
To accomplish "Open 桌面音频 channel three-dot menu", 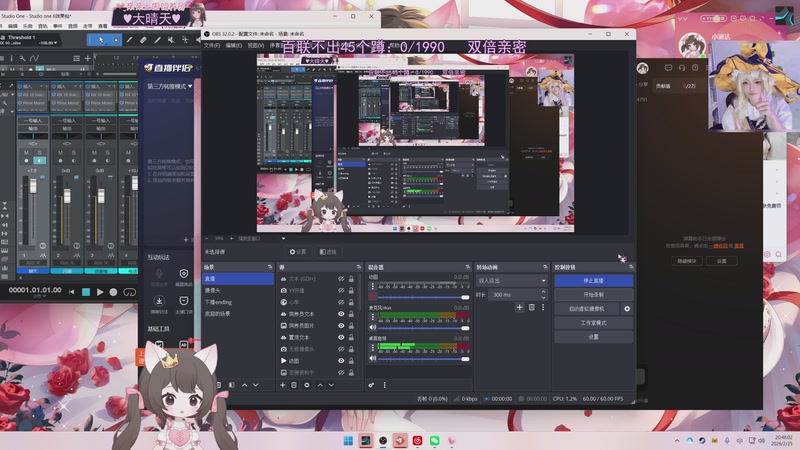I will tap(372, 347).
